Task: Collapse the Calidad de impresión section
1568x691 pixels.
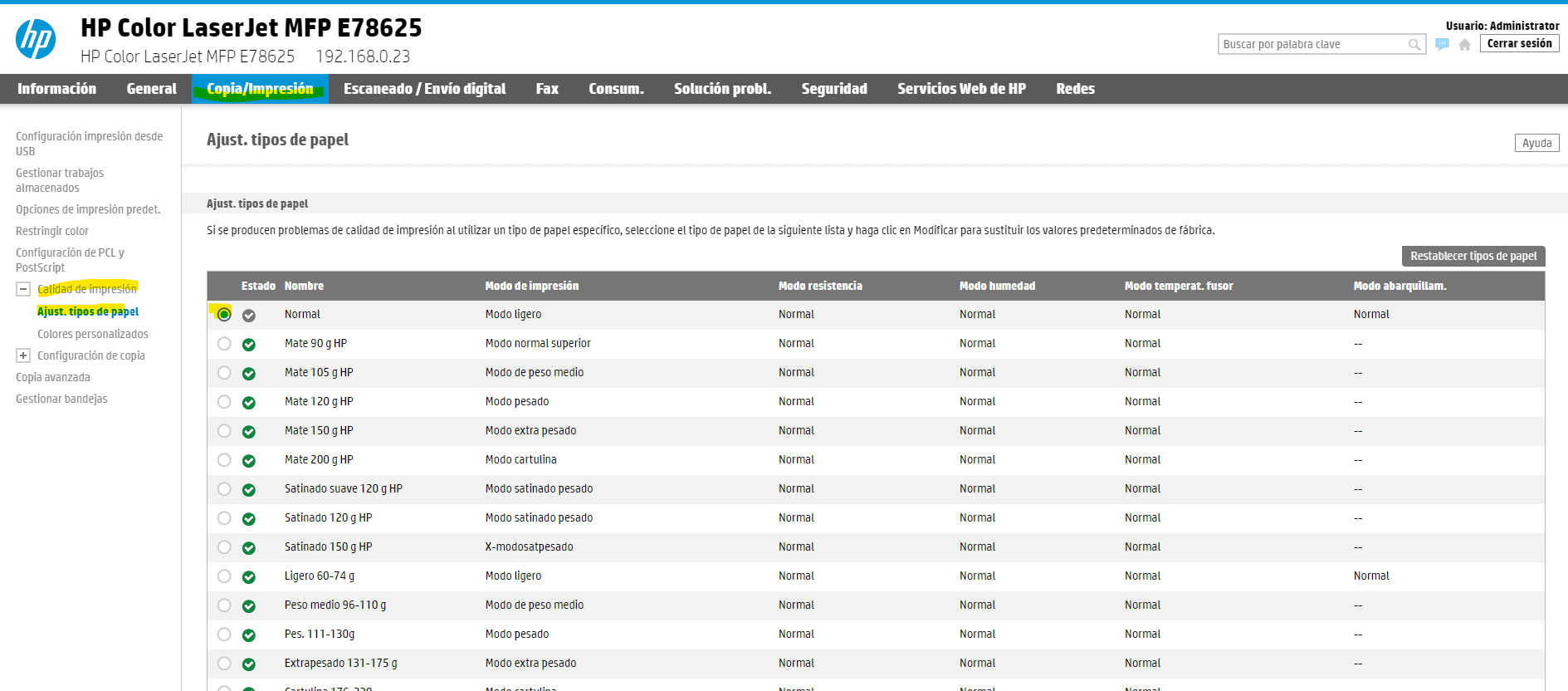Action: (23, 289)
